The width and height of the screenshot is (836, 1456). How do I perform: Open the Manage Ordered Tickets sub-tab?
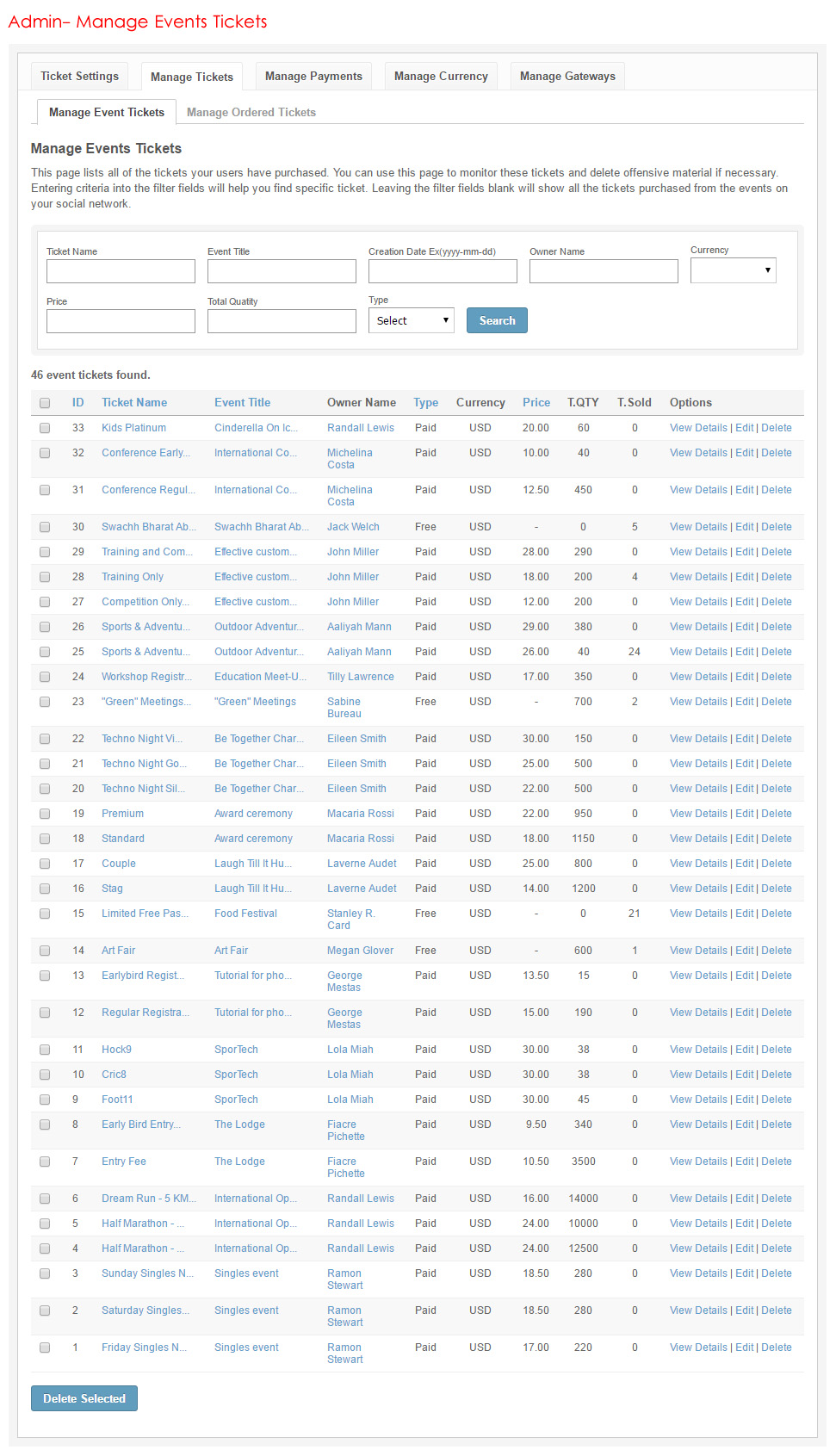[251, 112]
